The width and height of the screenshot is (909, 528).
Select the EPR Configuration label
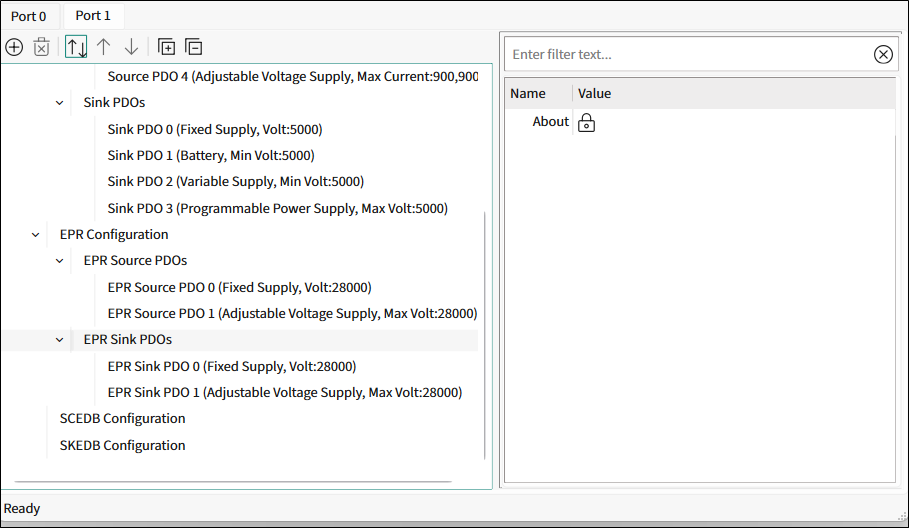point(114,234)
